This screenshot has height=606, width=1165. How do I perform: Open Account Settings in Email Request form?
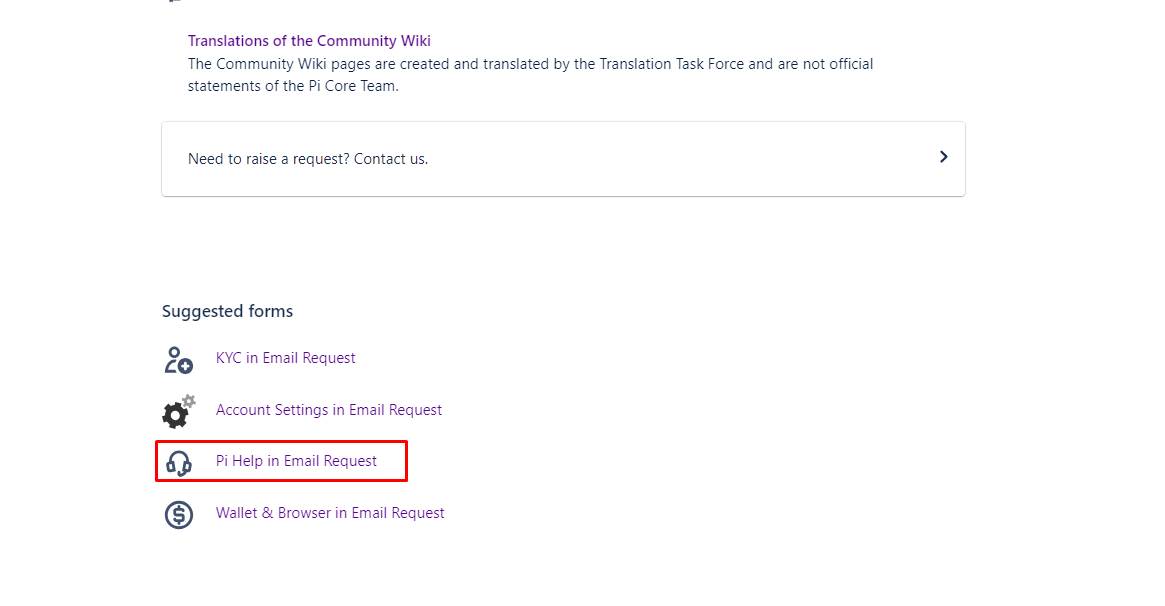click(328, 410)
